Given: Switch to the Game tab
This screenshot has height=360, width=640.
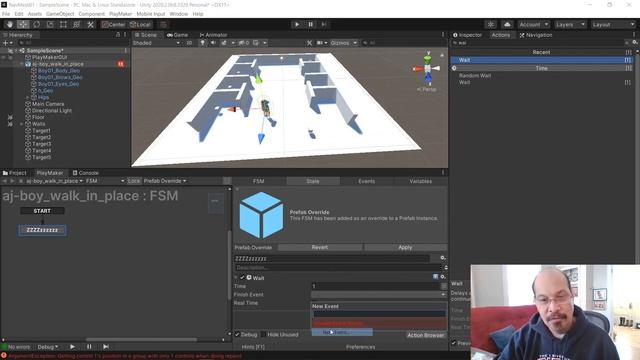Looking at the screenshot, I should 178,35.
